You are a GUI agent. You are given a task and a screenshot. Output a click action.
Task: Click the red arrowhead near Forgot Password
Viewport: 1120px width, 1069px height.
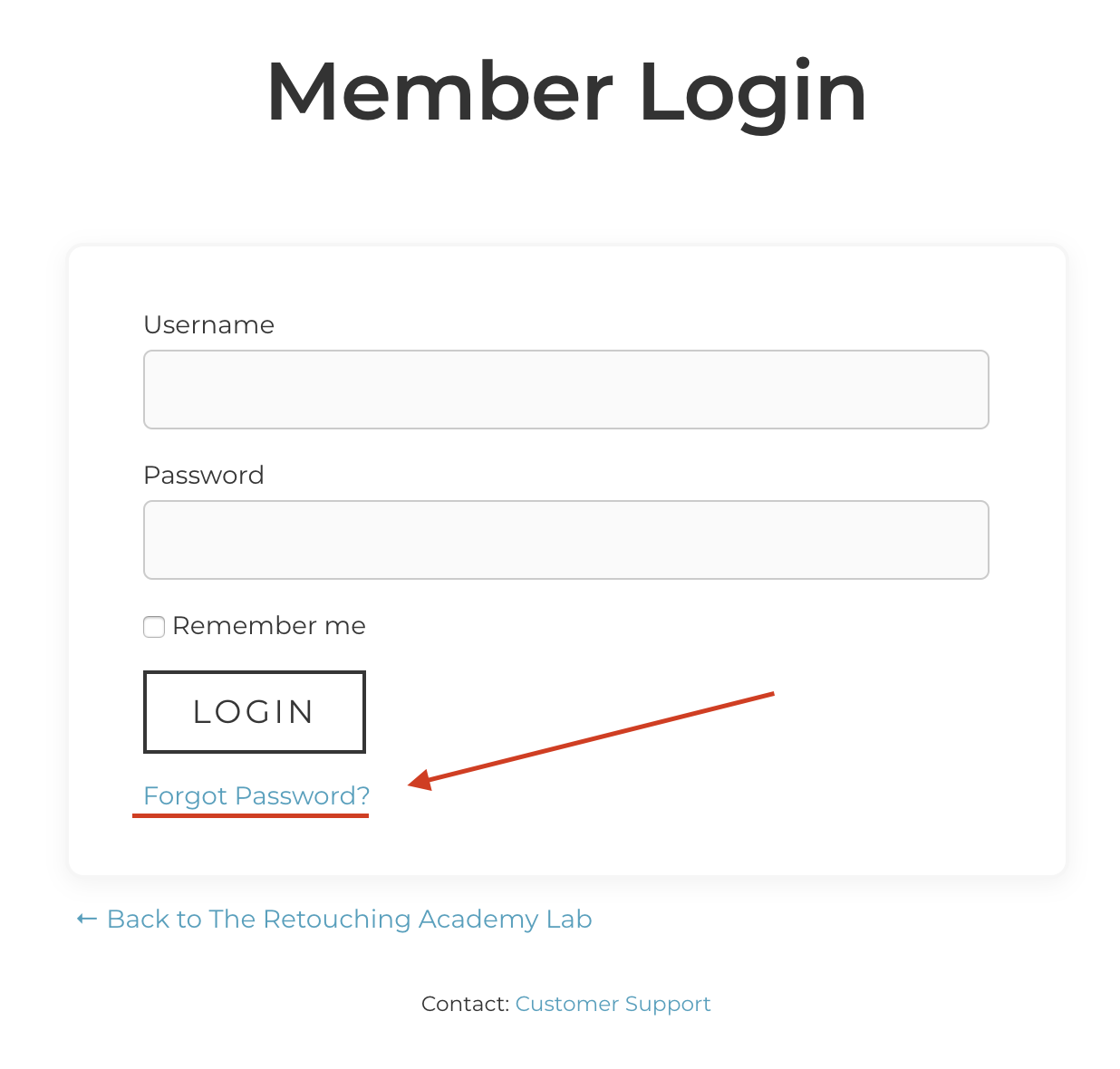pos(420,780)
